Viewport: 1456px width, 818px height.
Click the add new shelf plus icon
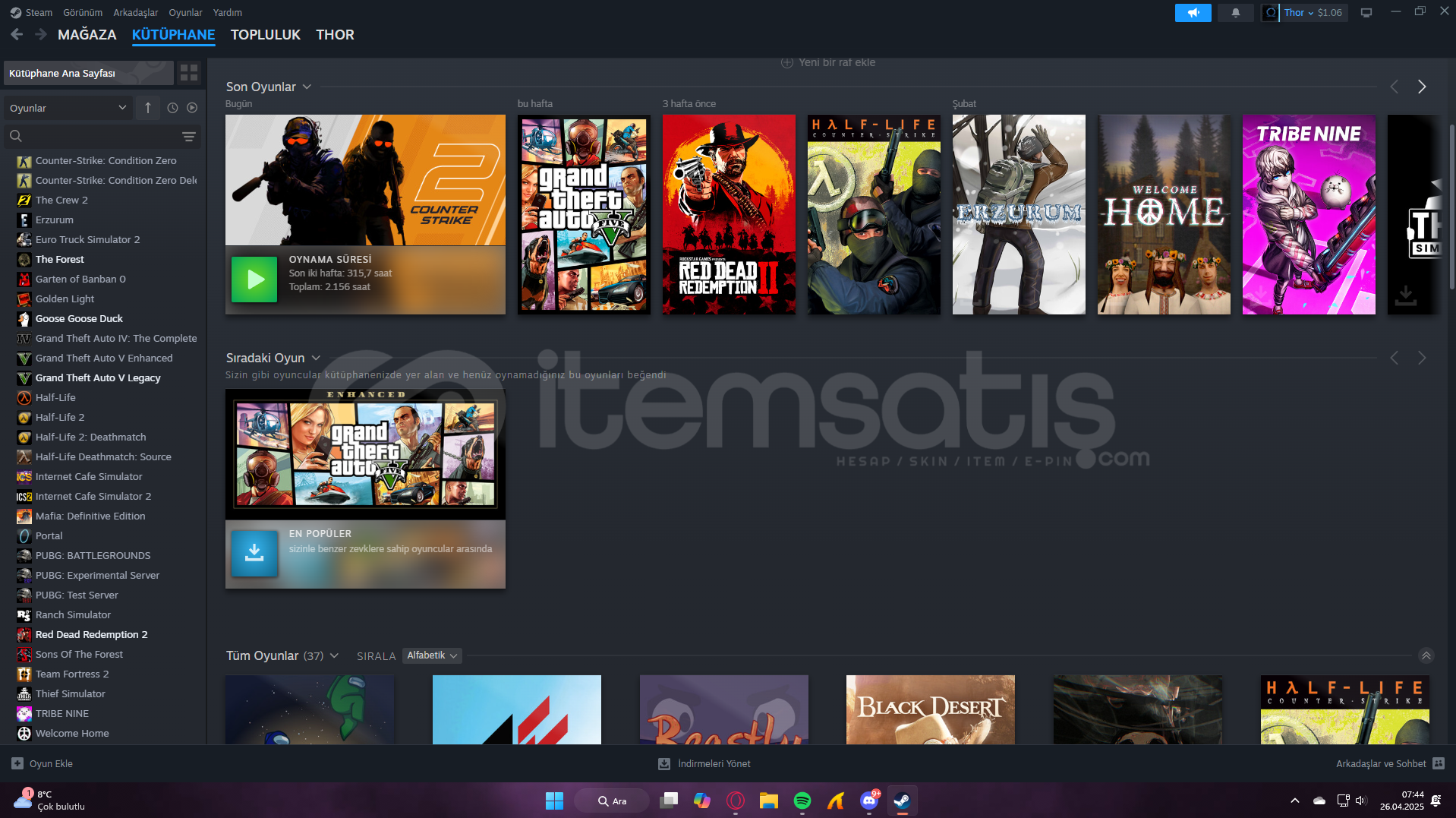[787, 62]
